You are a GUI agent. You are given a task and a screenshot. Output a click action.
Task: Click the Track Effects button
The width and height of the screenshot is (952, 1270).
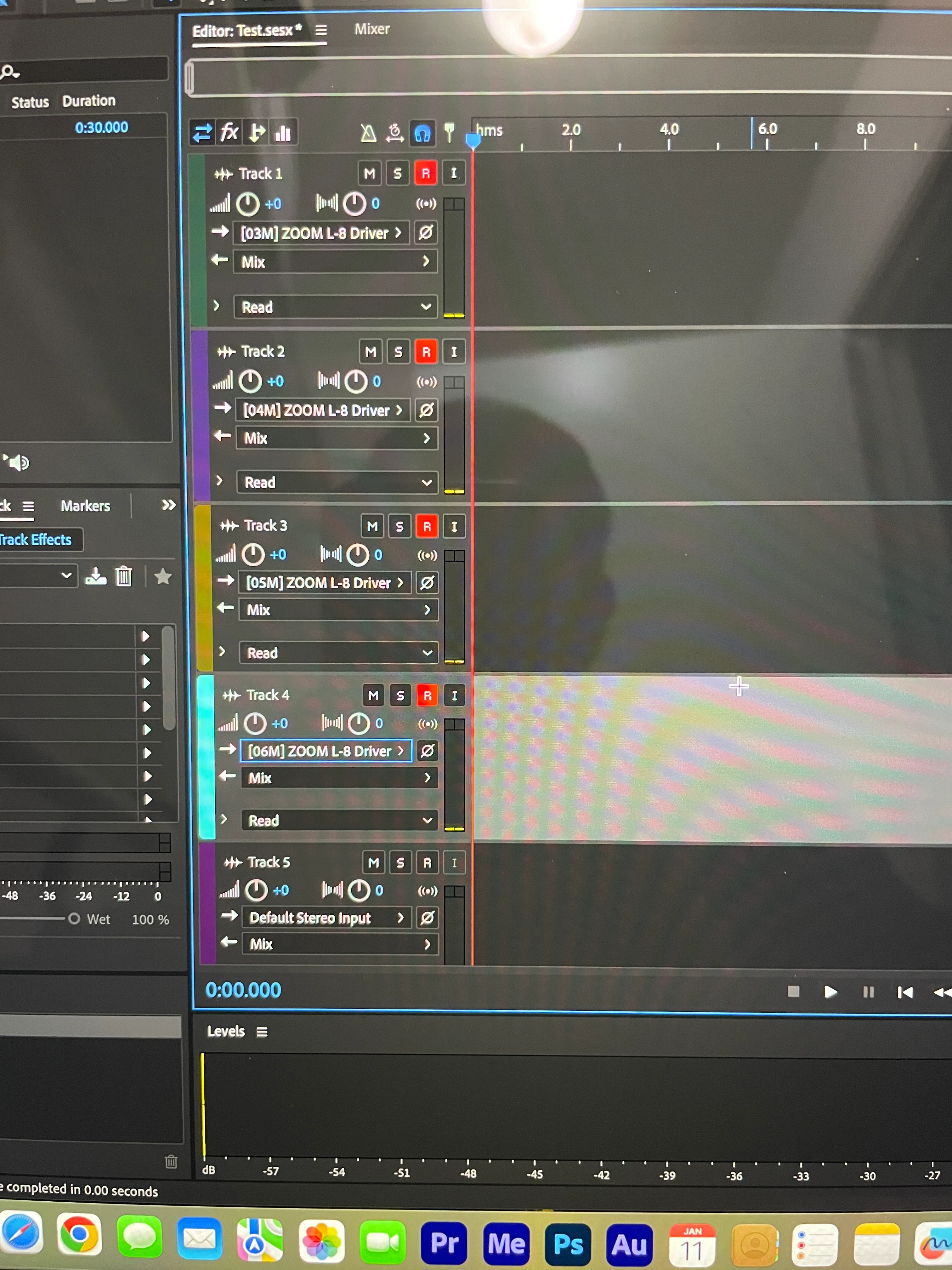click(x=36, y=540)
